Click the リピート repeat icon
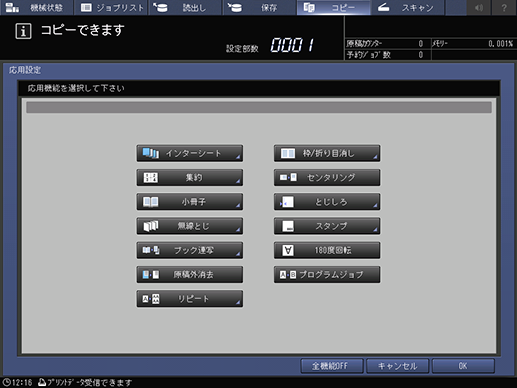517x388 pixels. click(151, 299)
